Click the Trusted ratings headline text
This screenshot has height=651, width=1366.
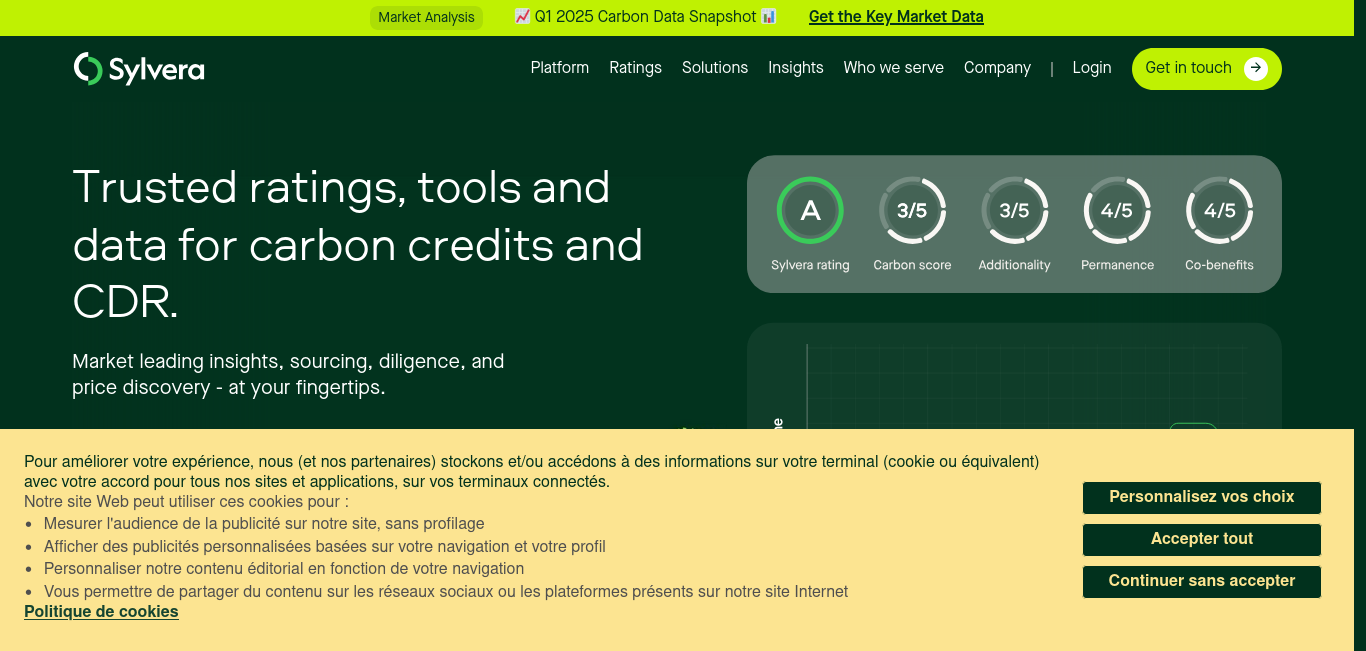pyautogui.click(x=358, y=245)
